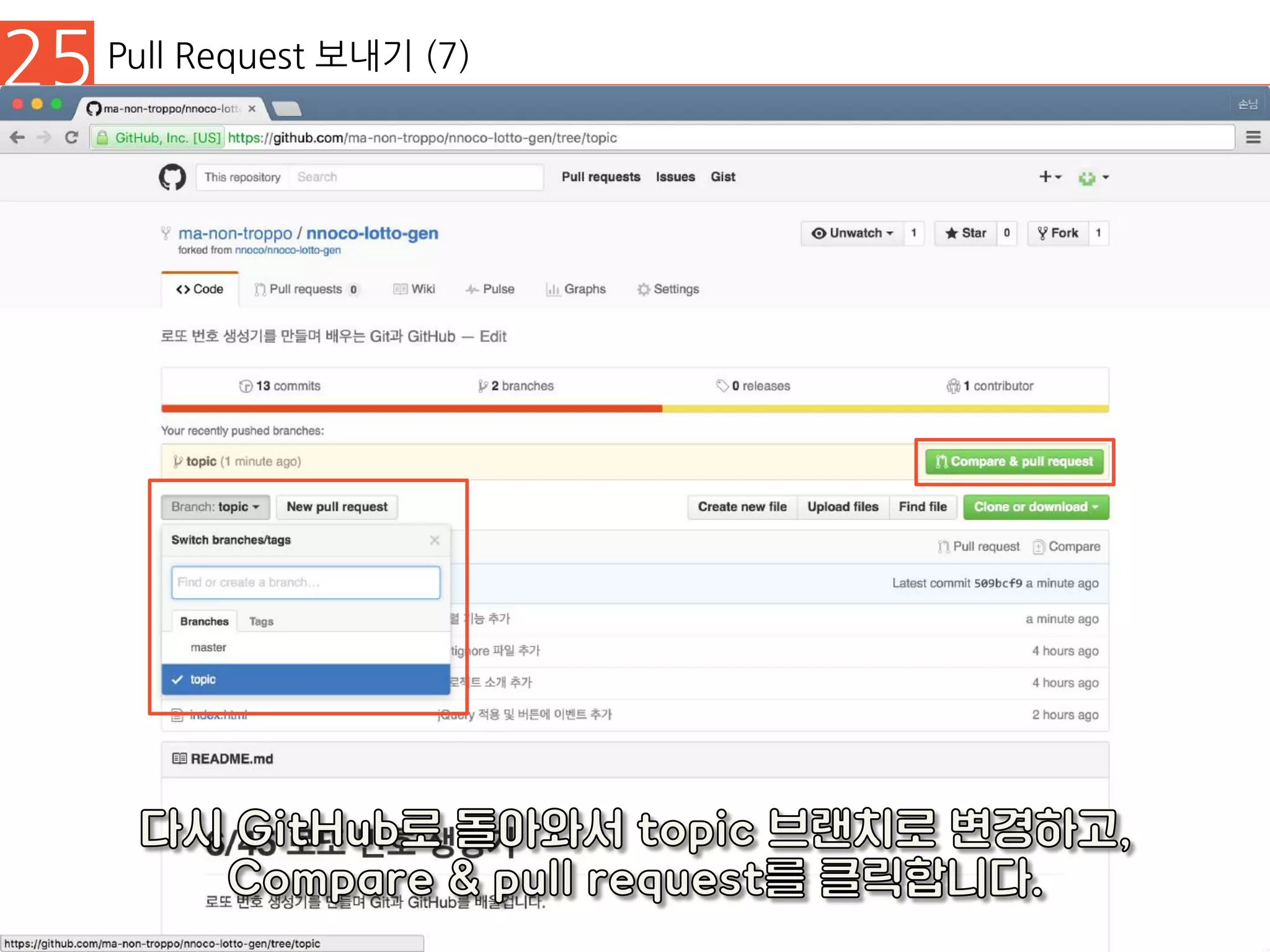Open the nnoco/nnoco-lotto-gen upstream link
This screenshot has height=952, width=1270.
point(288,250)
